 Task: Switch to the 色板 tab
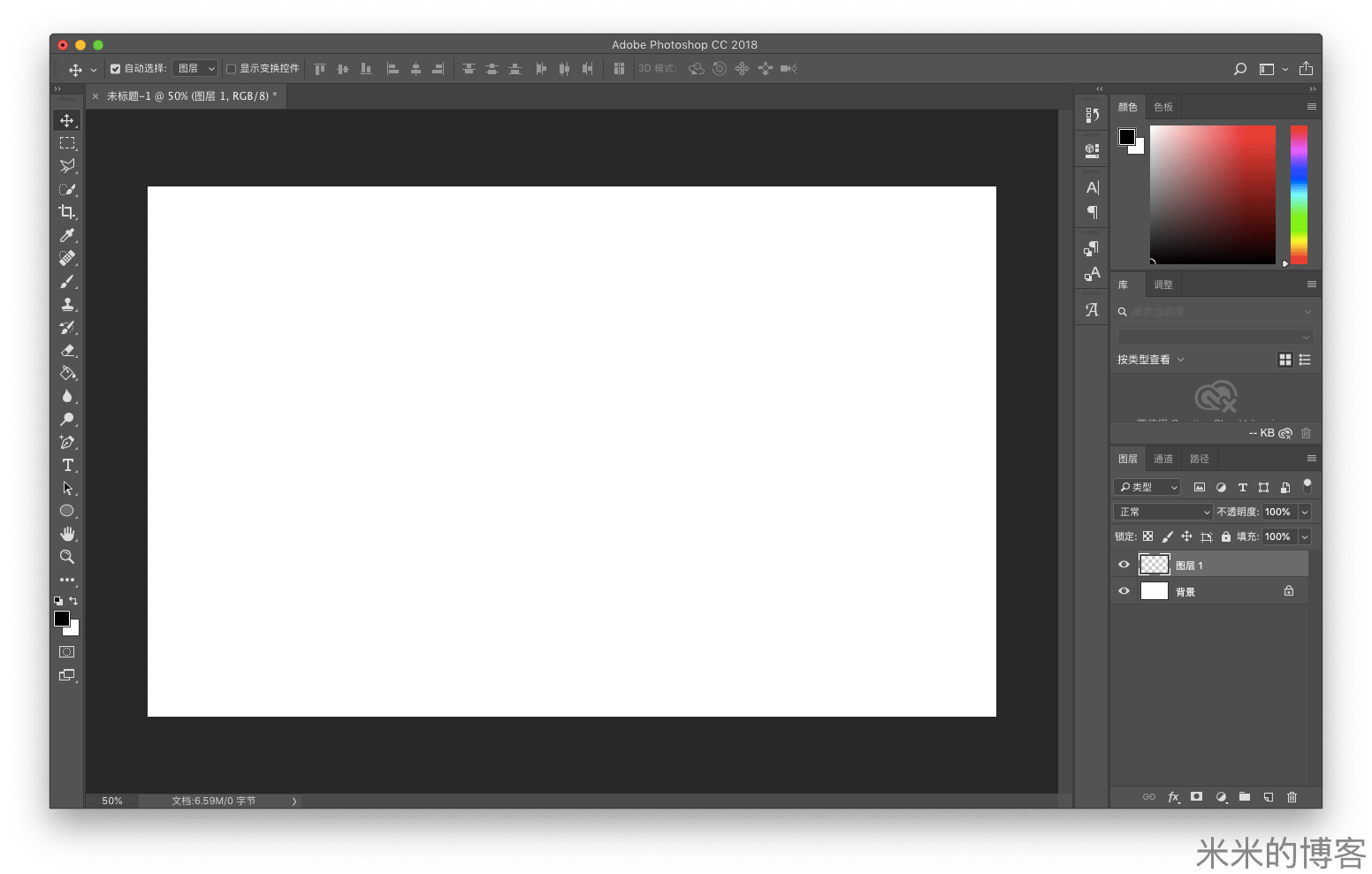click(x=1162, y=107)
